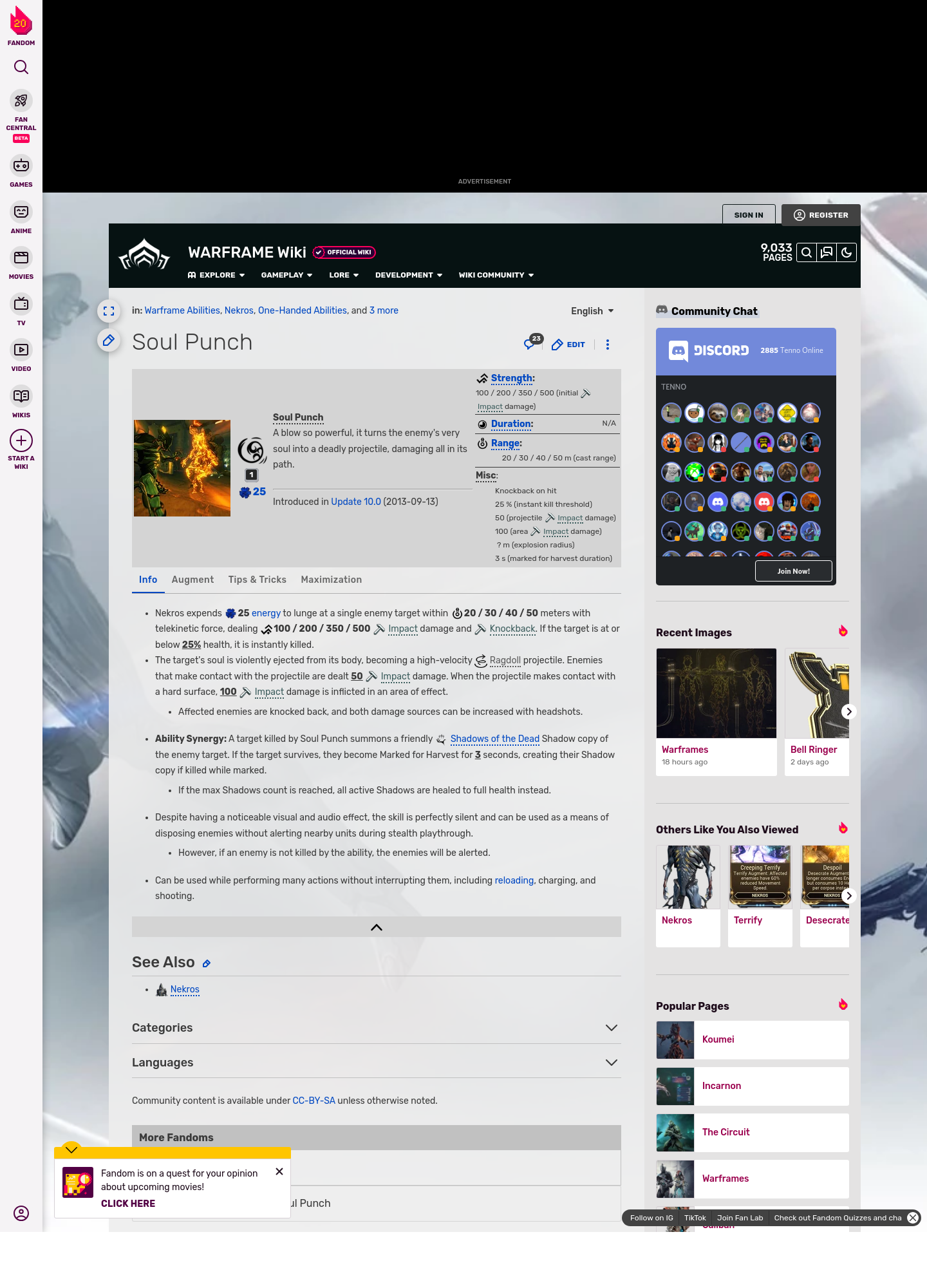Open the CC-BY-SA license link
This screenshot has width=927, height=1288.
click(x=314, y=1101)
